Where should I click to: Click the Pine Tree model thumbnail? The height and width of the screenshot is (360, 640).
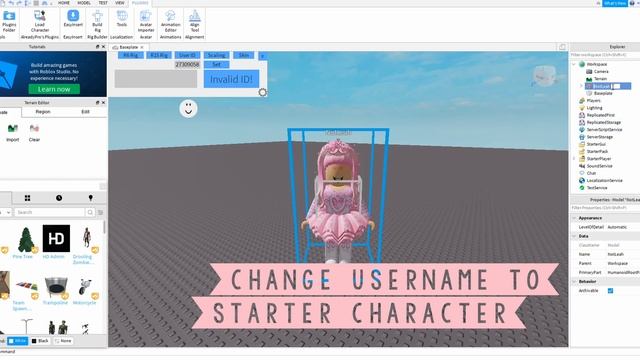click(25, 240)
